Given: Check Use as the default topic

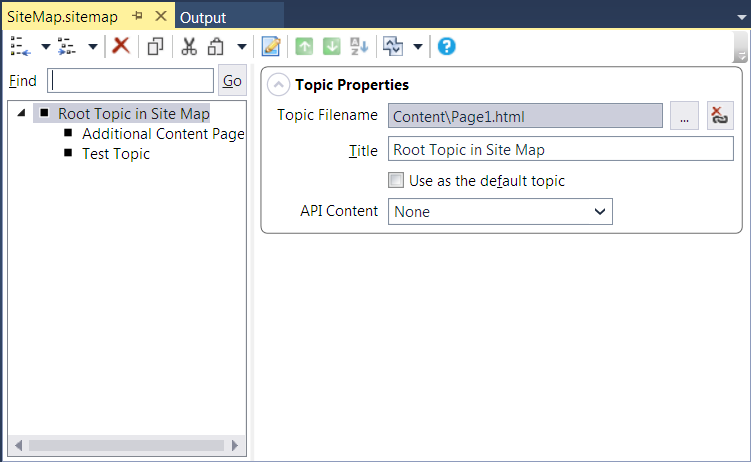Looking at the screenshot, I should click(396, 180).
